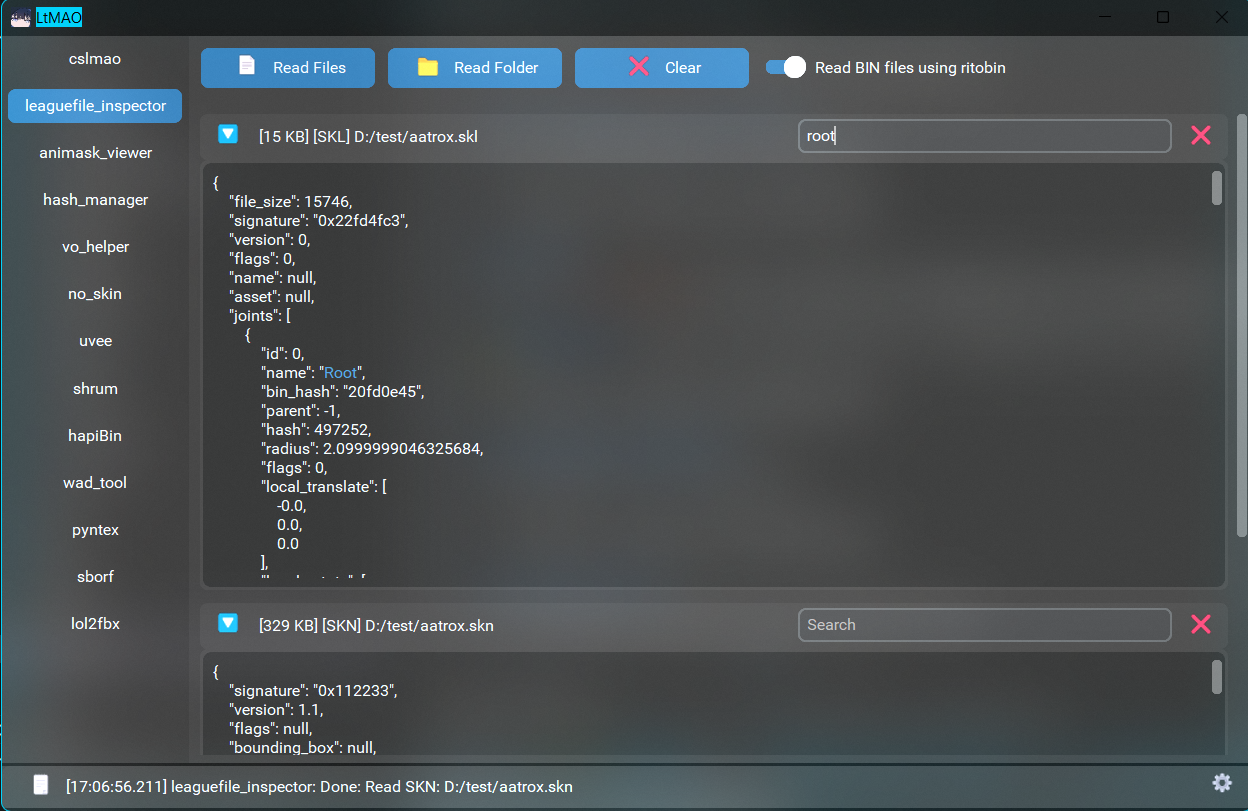Click the '"bounding_box": null' line
This screenshot has height=811, width=1248.
click(303, 748)
